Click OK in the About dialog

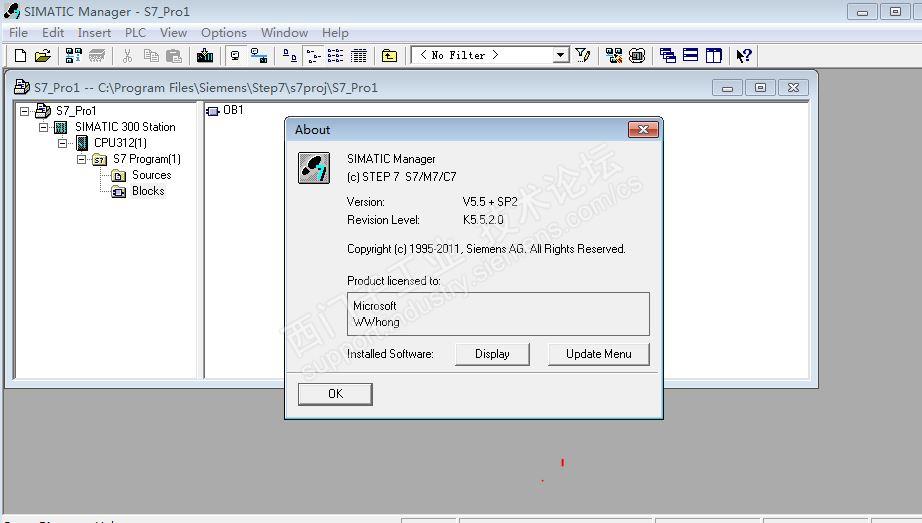[x=335, y=394]
